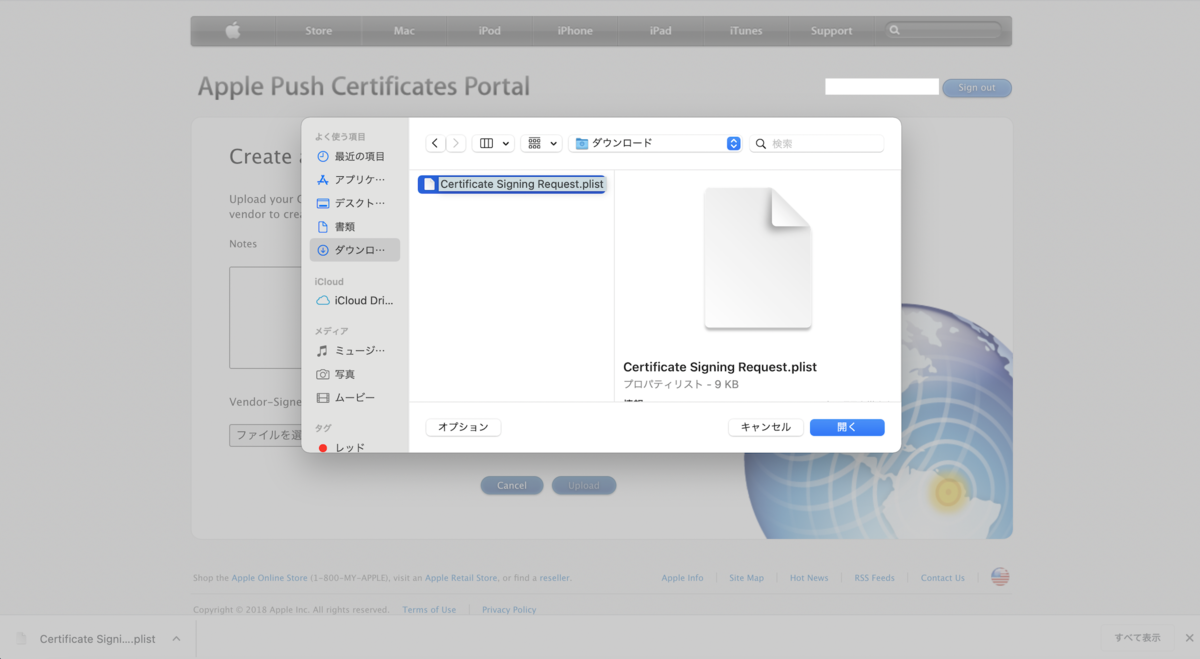
Task: Open the Support tab in Apple nav
Action: [832, 31]
